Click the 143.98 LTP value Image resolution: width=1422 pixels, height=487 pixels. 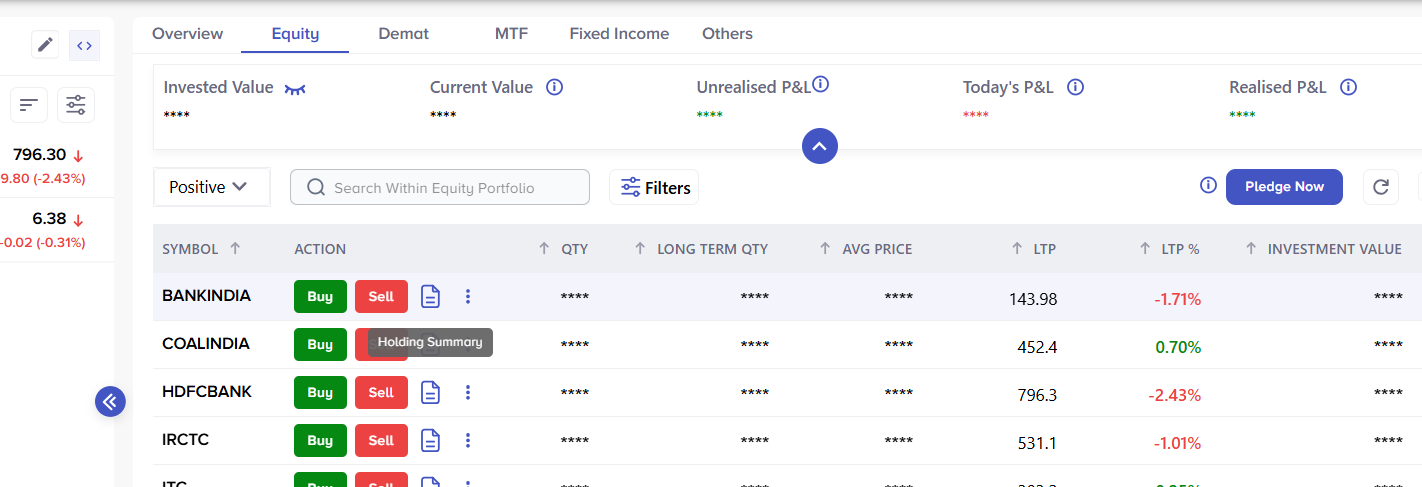pos(1033,299)
